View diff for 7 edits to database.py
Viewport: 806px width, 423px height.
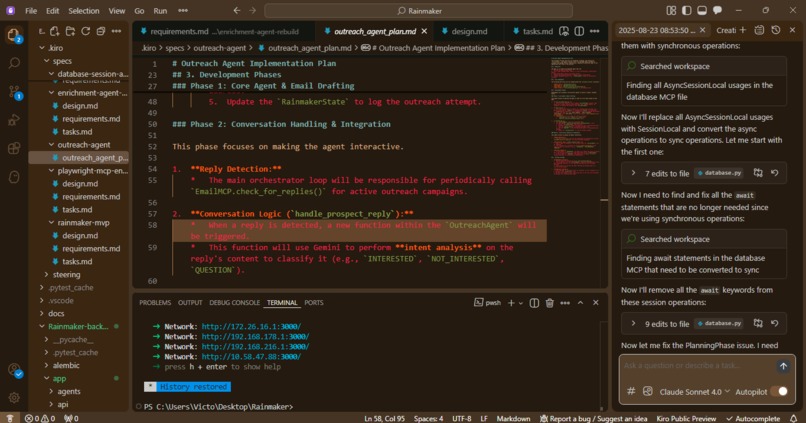click(x=758, y=173)
